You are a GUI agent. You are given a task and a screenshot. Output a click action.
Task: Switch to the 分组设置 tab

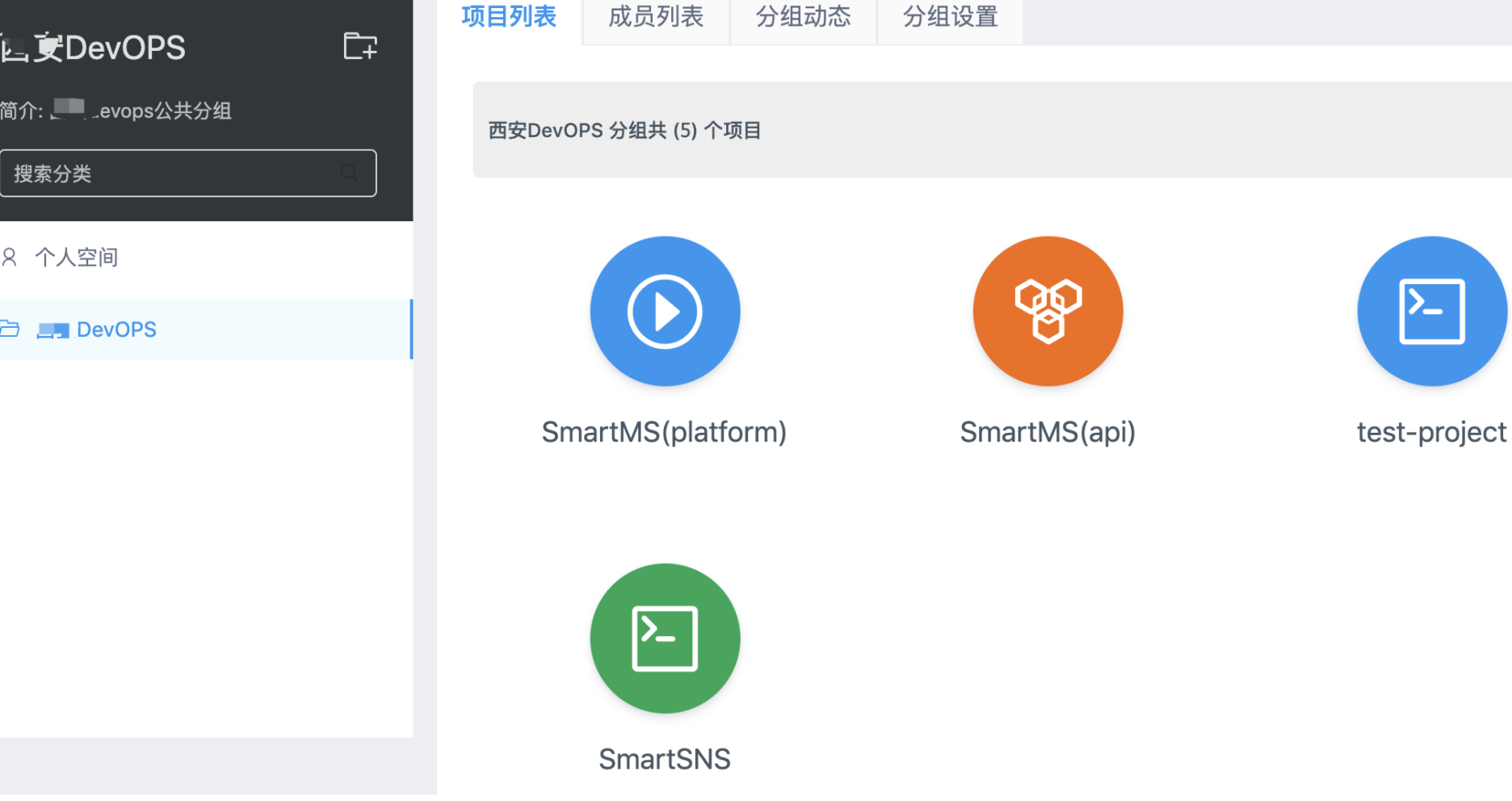pos(951,16)
